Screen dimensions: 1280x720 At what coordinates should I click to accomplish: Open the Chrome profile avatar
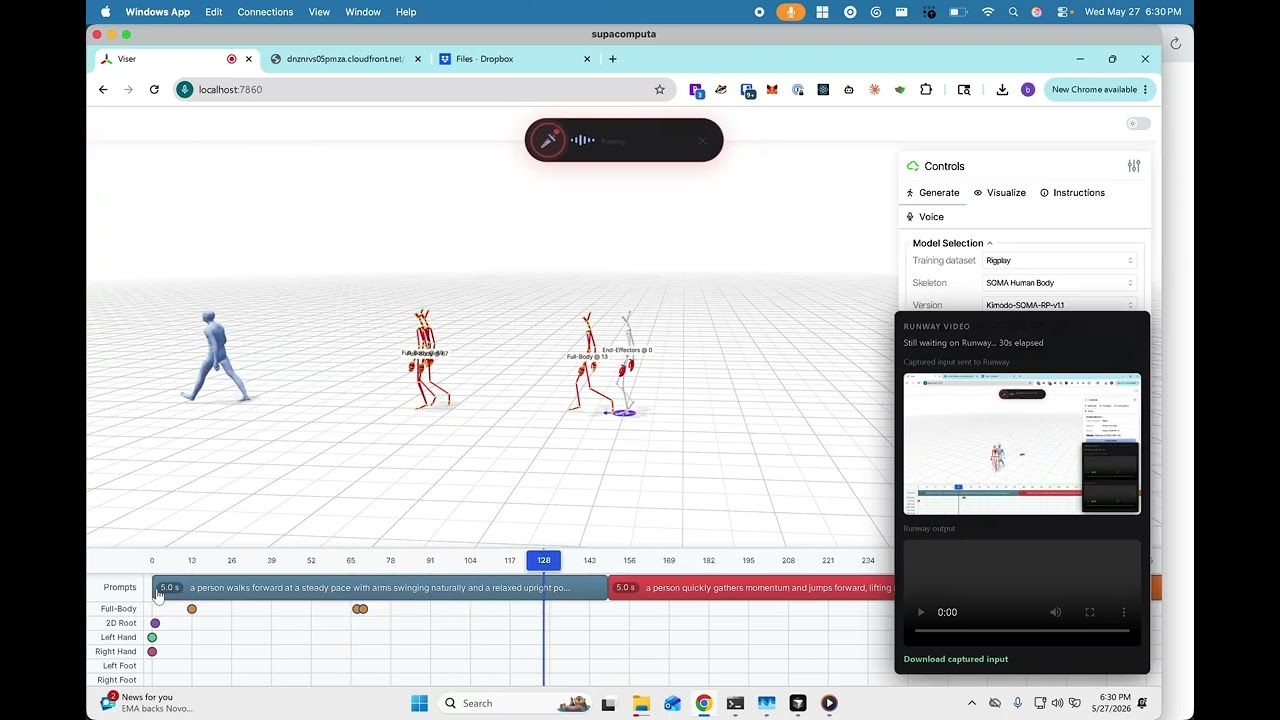point(1027,90)
